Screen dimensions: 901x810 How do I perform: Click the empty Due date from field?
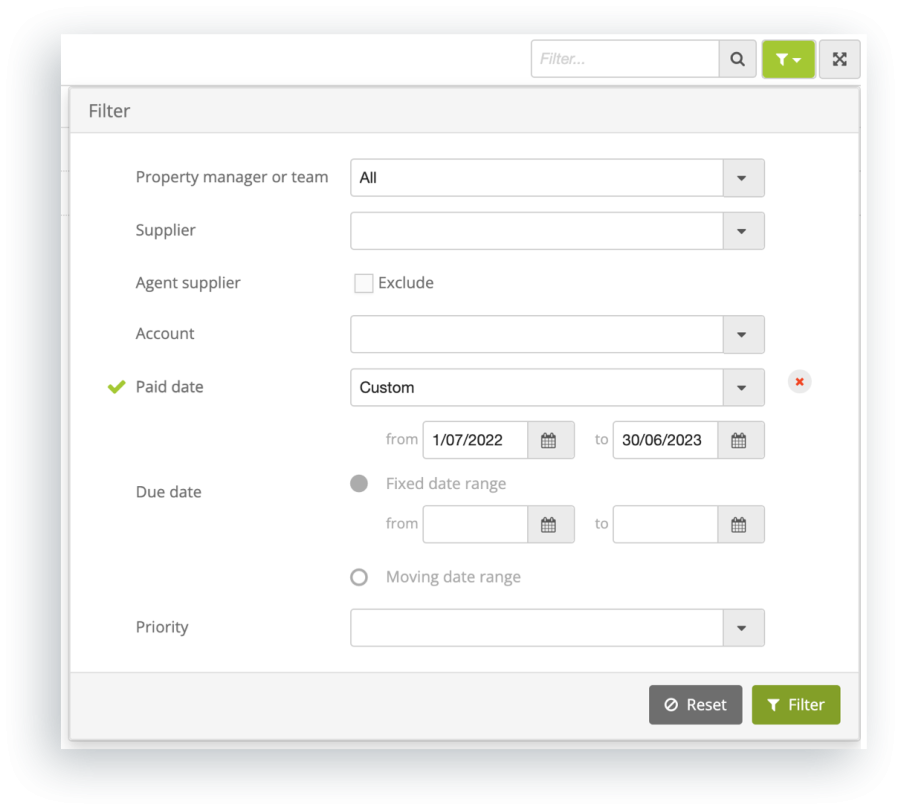click(x=475, y=524)
